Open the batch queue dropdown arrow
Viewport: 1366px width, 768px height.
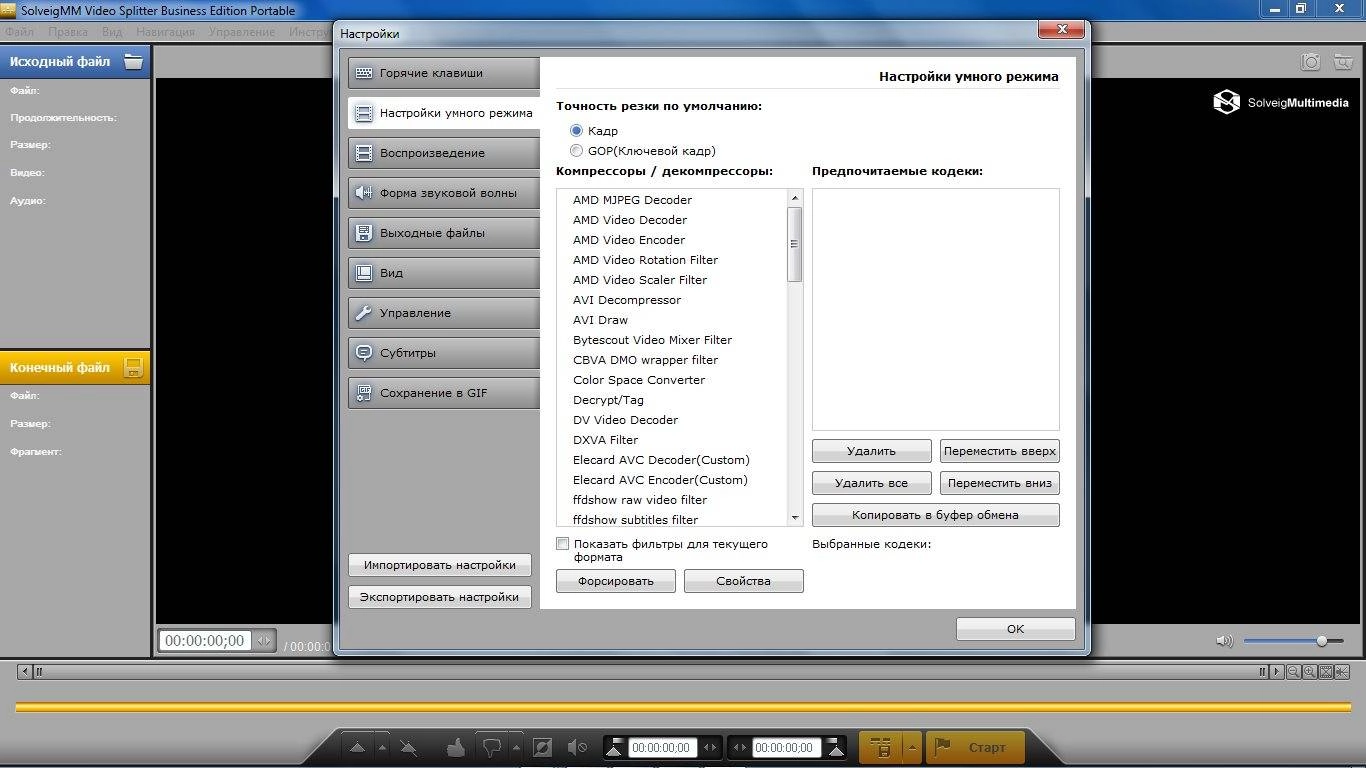[x=912, y=747]
